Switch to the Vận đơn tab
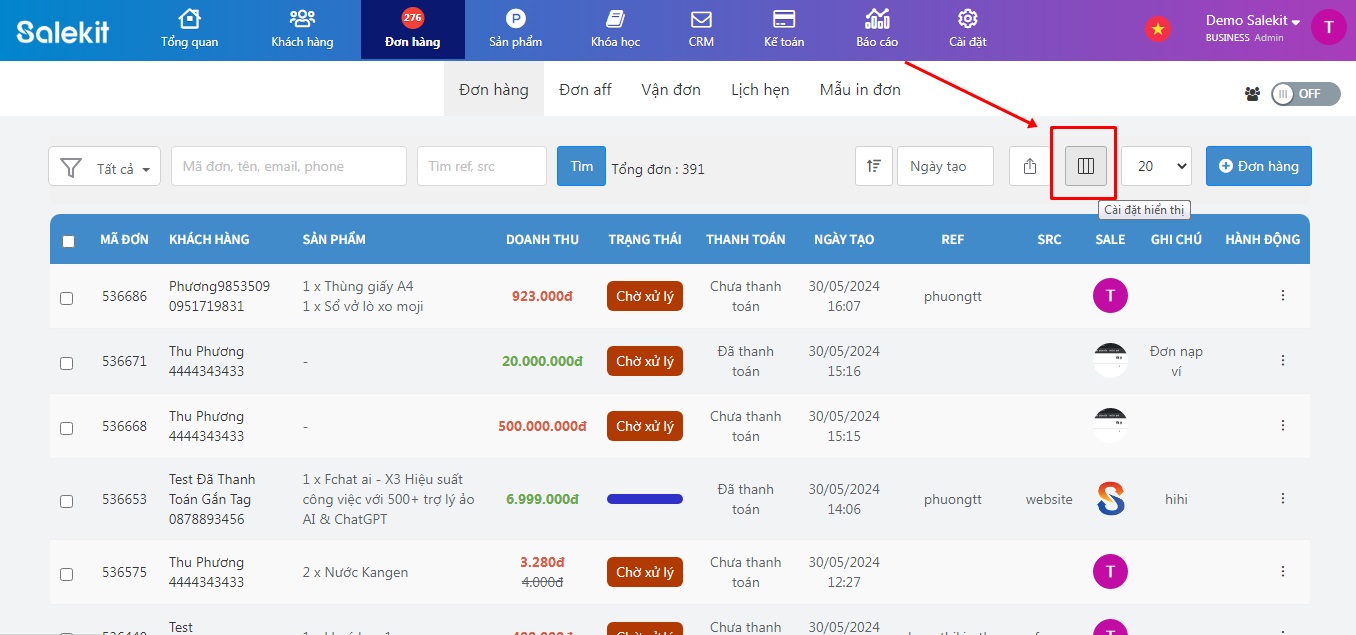 coord(671,90)
